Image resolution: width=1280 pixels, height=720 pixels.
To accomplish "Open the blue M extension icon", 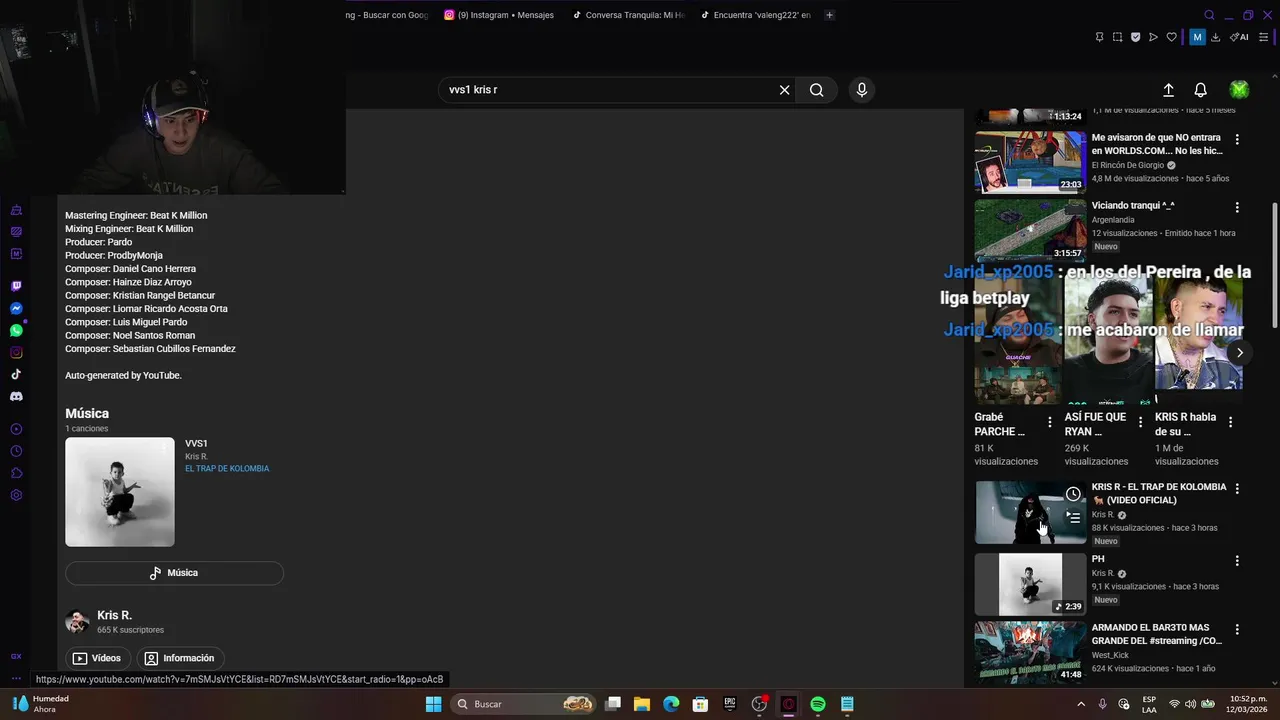I will (1197, 37).
